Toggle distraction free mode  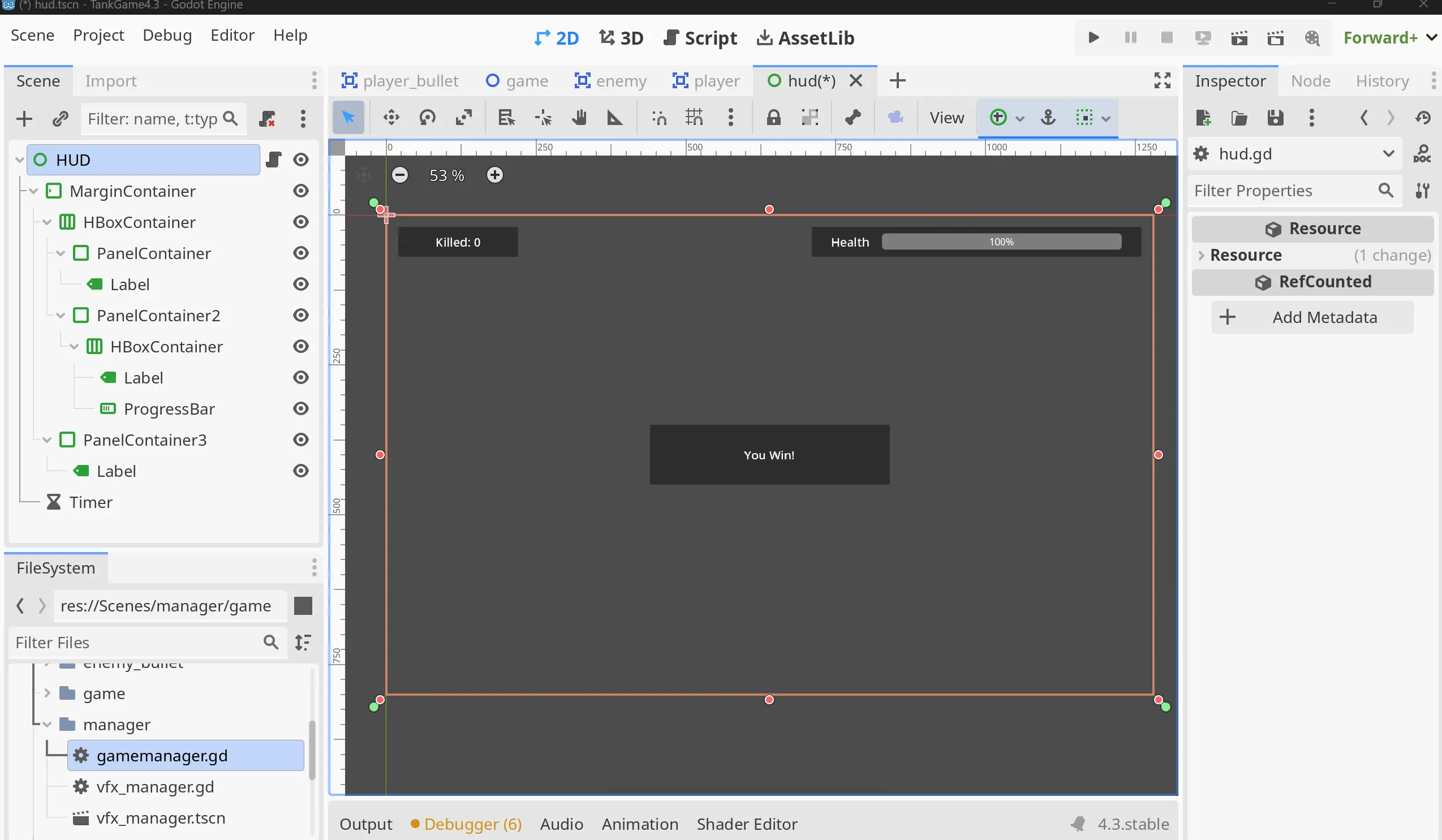pyautogui.click(x=1162, y=81)
